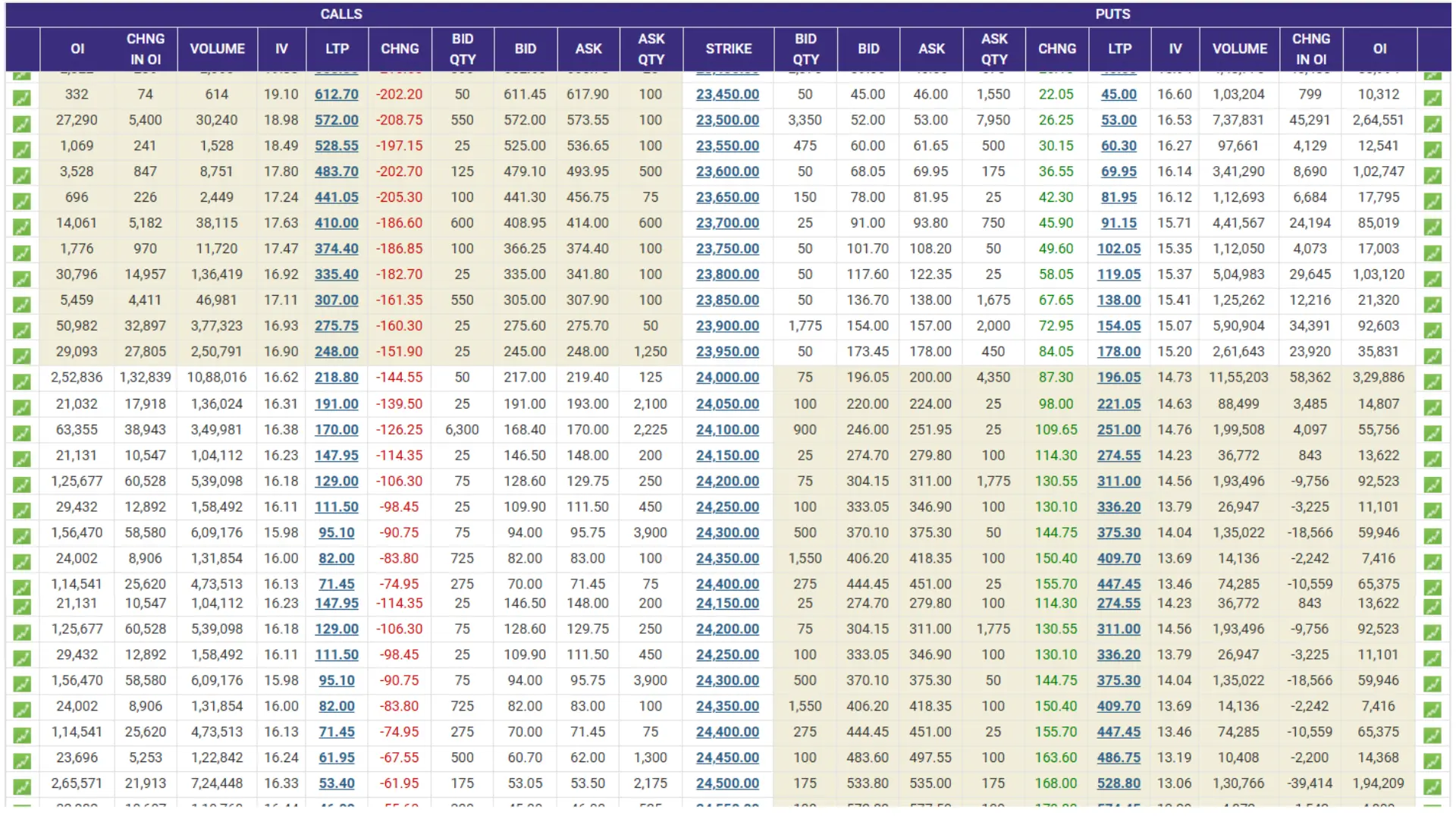Screen dimensions: 1456x819
Task: Select puts volume value 11,55,203
Action: click(x=1238, y=378)
